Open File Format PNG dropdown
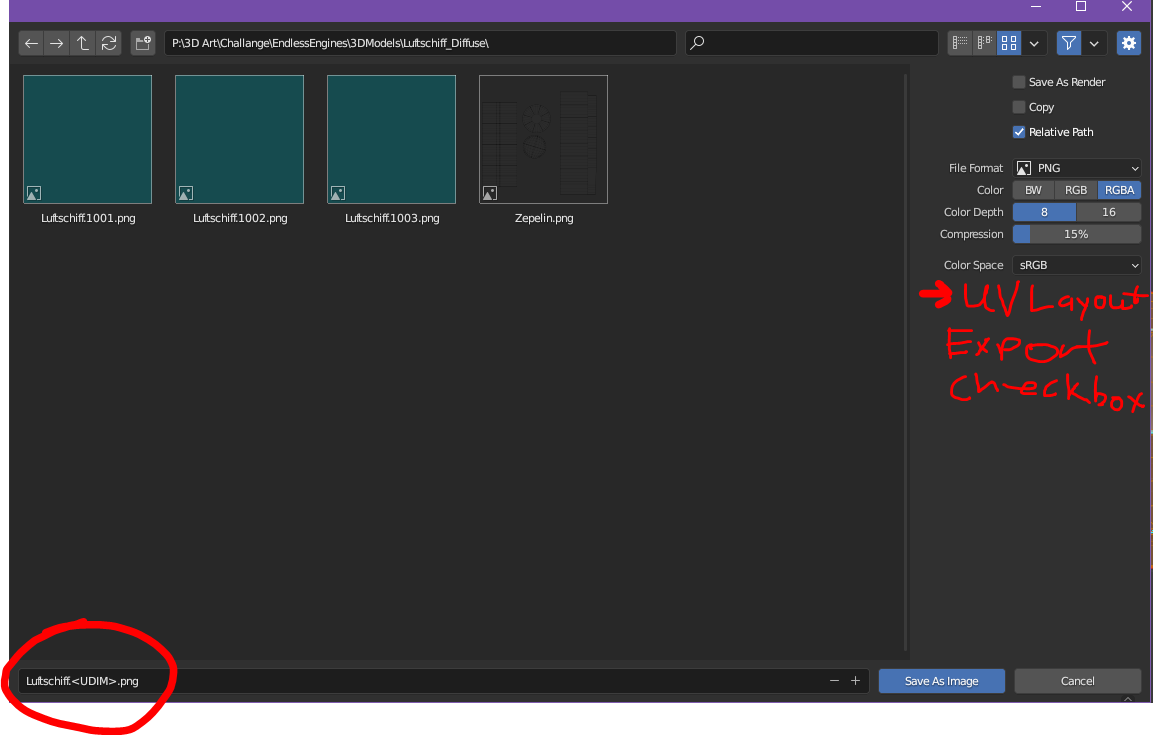This screenshot has width=1153, height=735. point(1077,168)
